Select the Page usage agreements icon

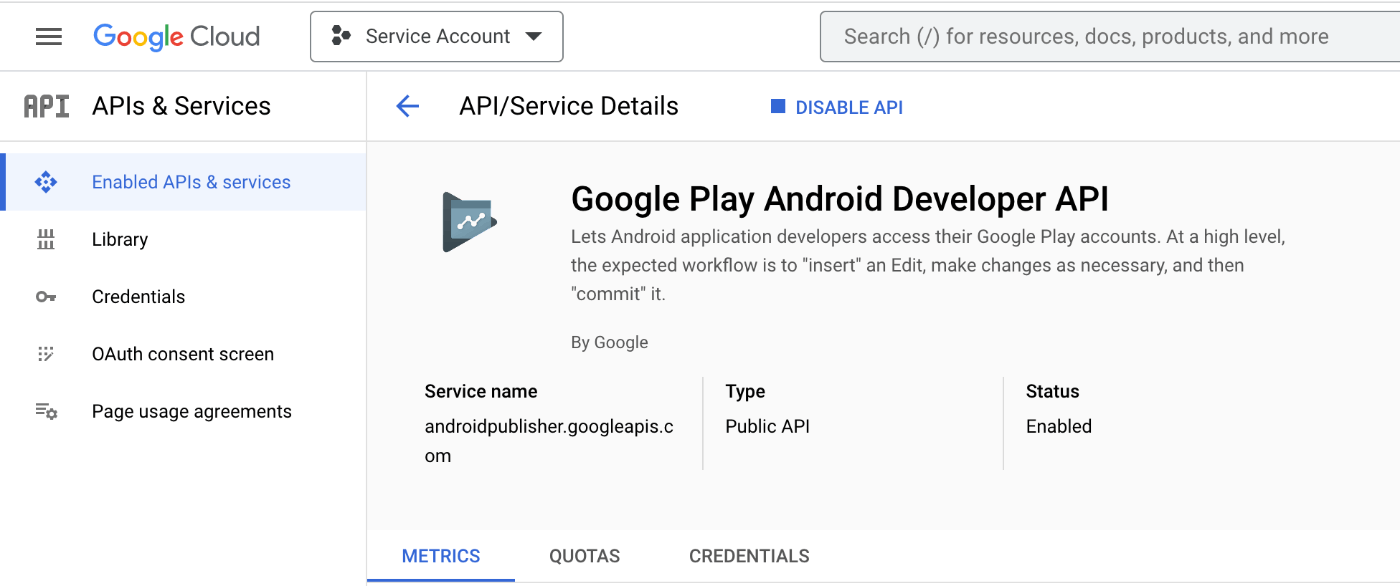point(46,411)
